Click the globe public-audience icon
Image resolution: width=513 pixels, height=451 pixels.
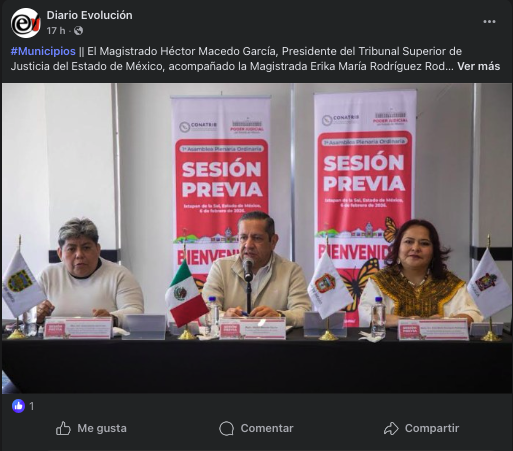78,31
